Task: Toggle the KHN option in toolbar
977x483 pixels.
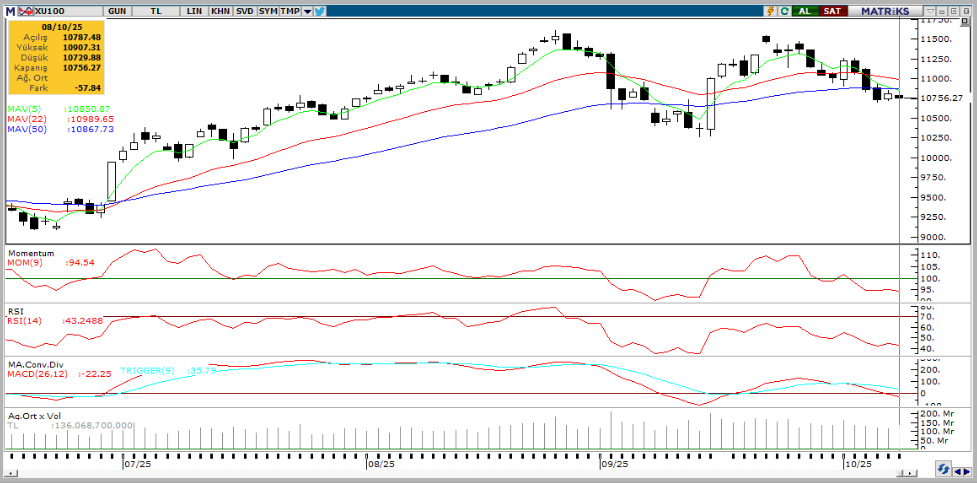Action: (220, 11)
